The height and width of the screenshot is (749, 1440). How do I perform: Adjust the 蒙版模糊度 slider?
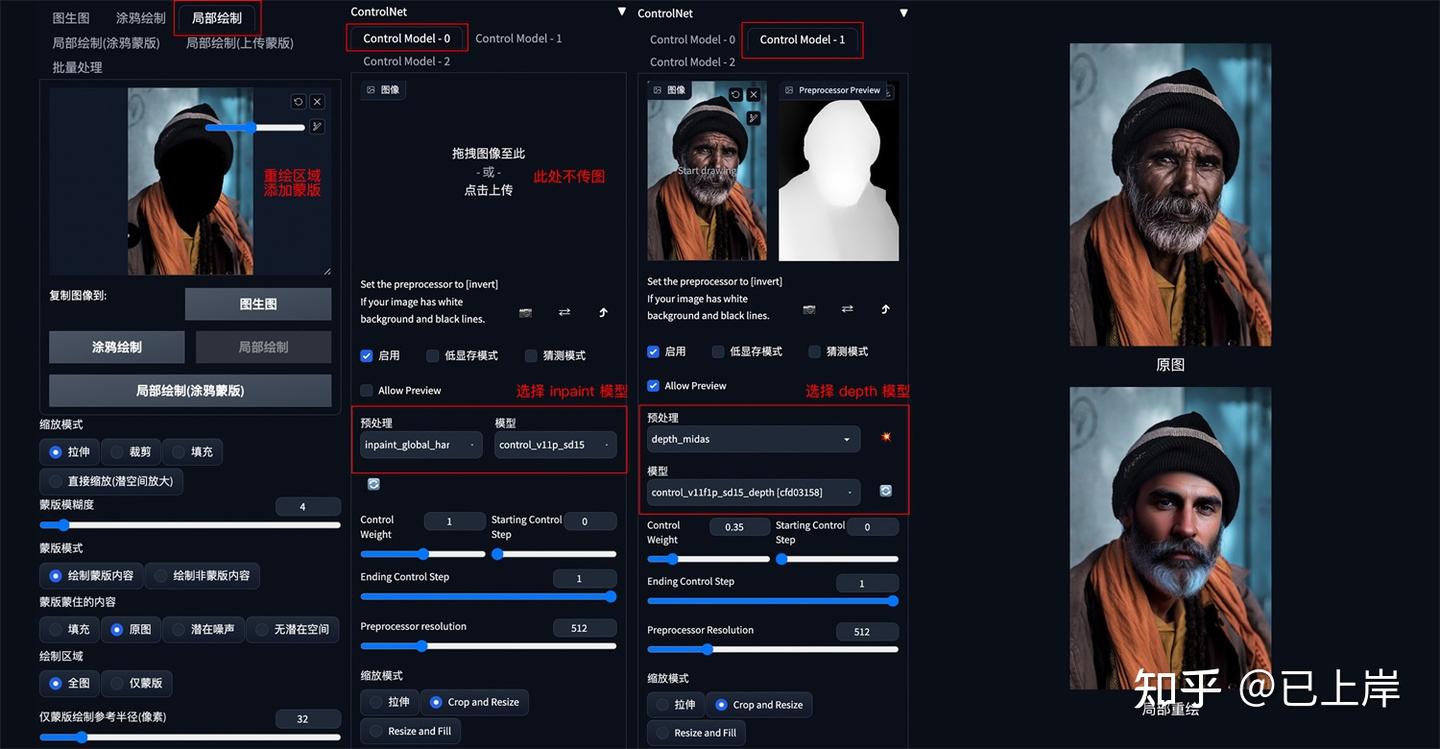190,525
